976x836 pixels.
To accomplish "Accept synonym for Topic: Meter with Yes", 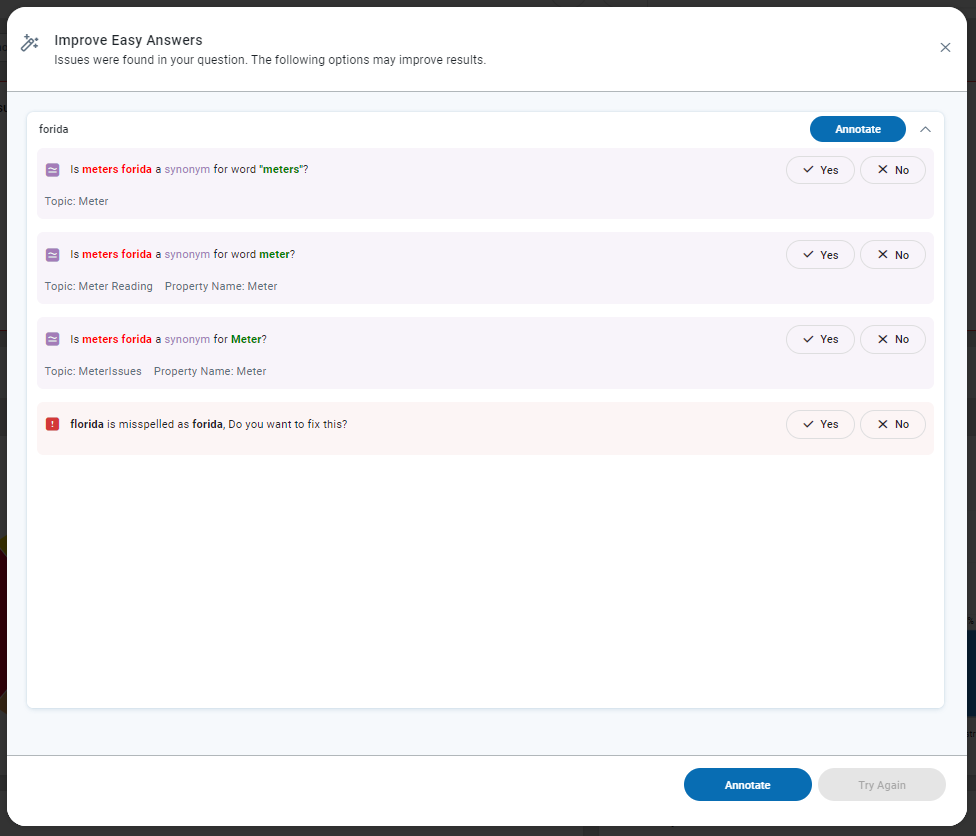I will point(819,170).
